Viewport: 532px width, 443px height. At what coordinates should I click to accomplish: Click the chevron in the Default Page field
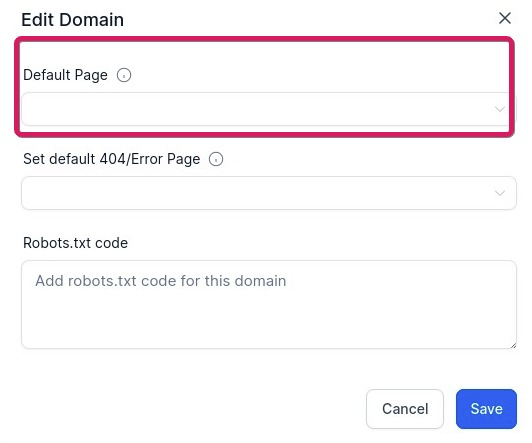click(x=499, y=109)
